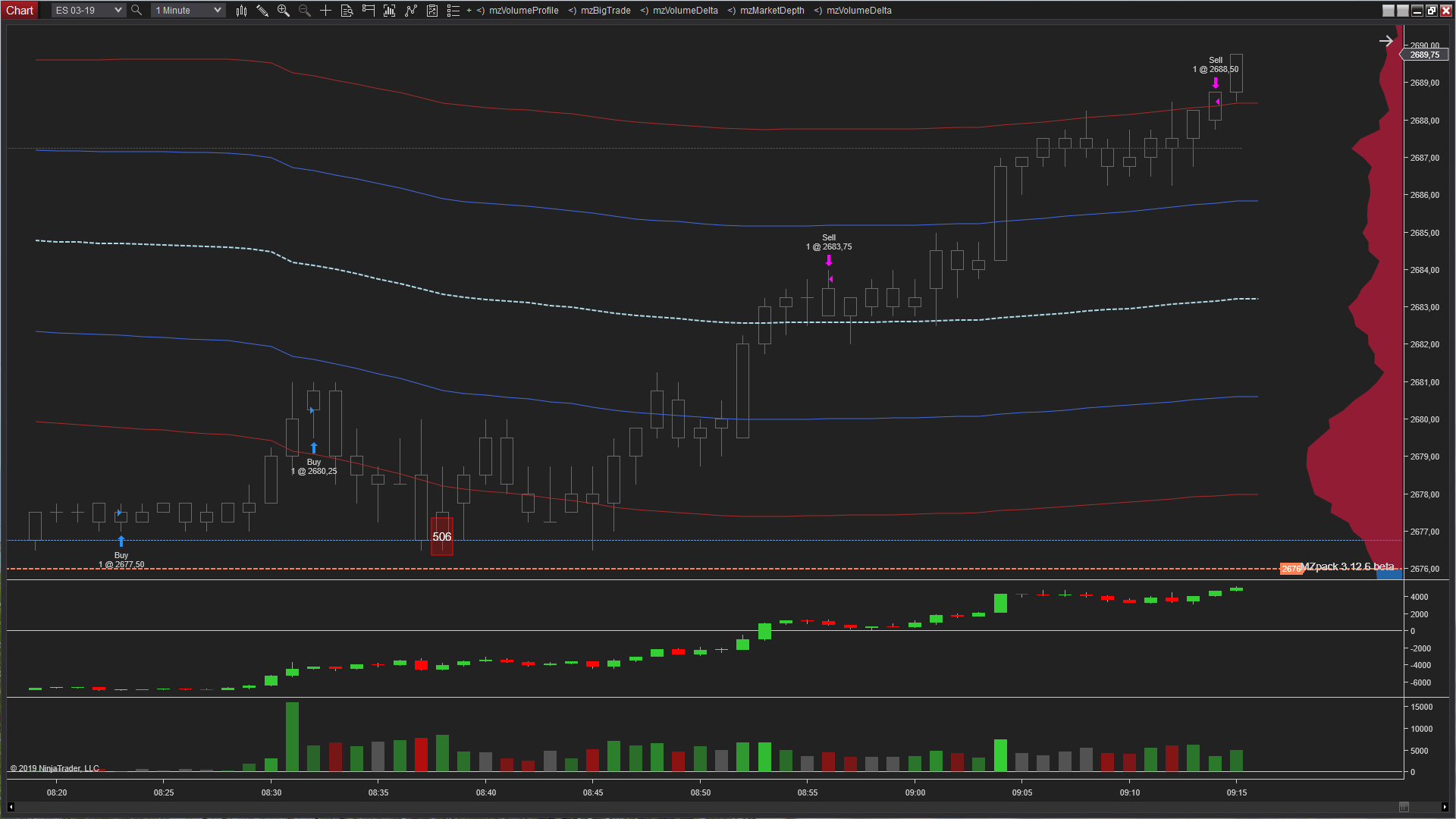Toggle the Chart Trader panel icon
The width and height of the screenshot is (1456, 819).
tap(369, 11)
